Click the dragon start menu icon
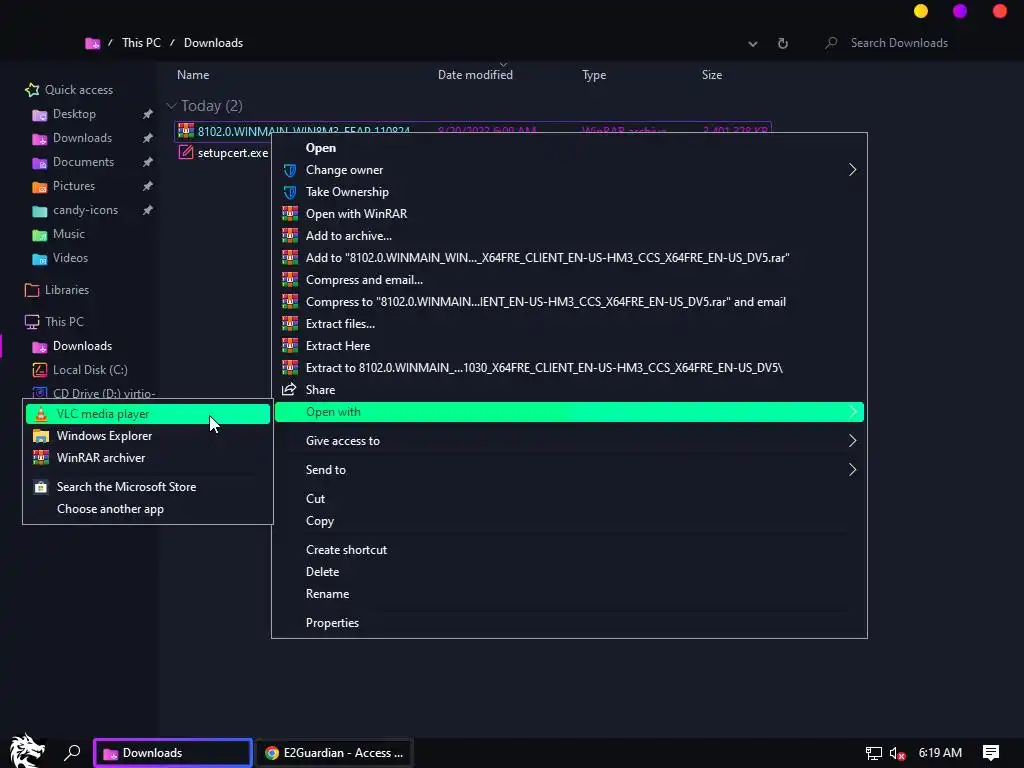 click(27, 752)
